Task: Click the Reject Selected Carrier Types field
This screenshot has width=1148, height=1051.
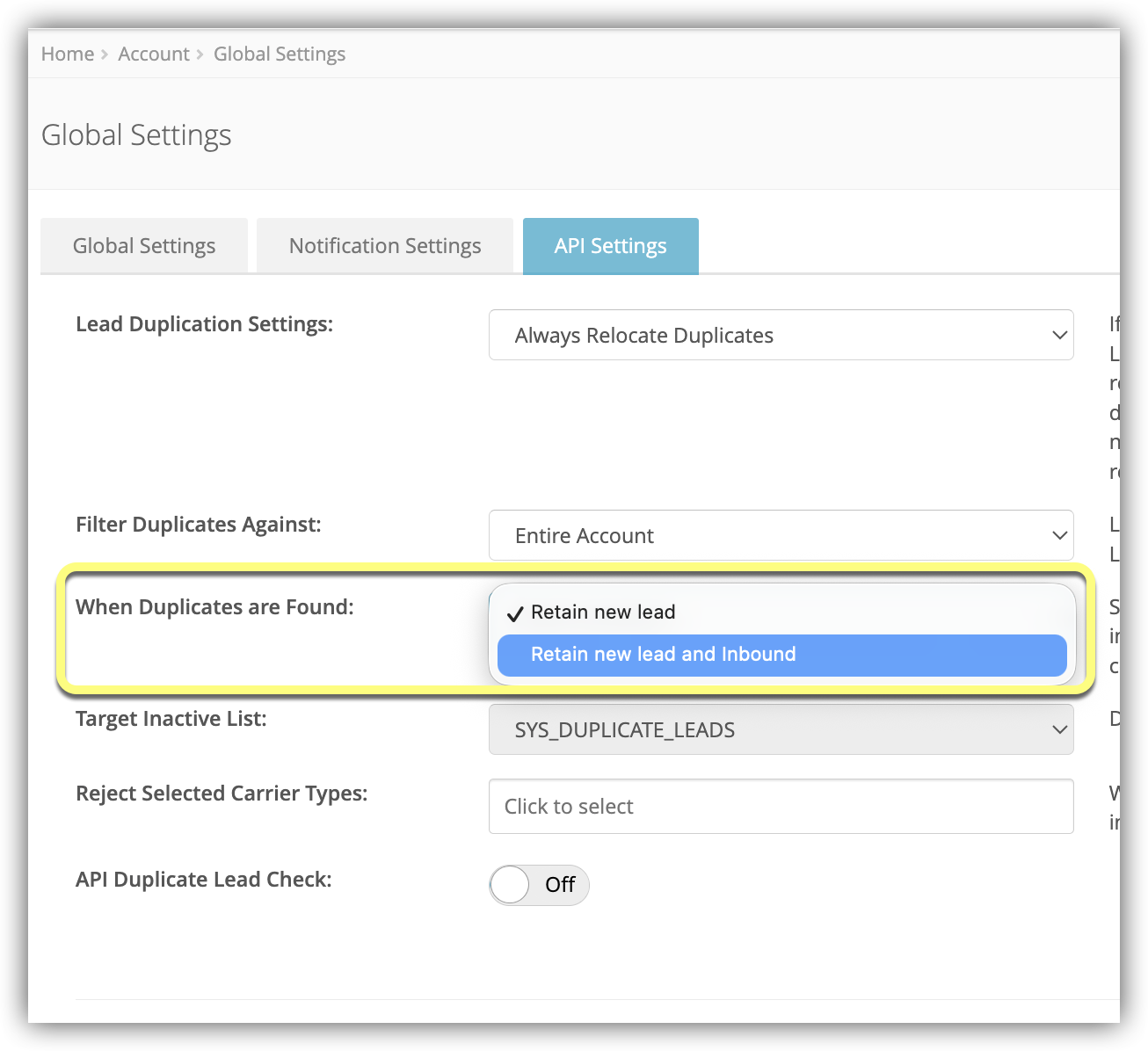Action: [x=780, y=806]
